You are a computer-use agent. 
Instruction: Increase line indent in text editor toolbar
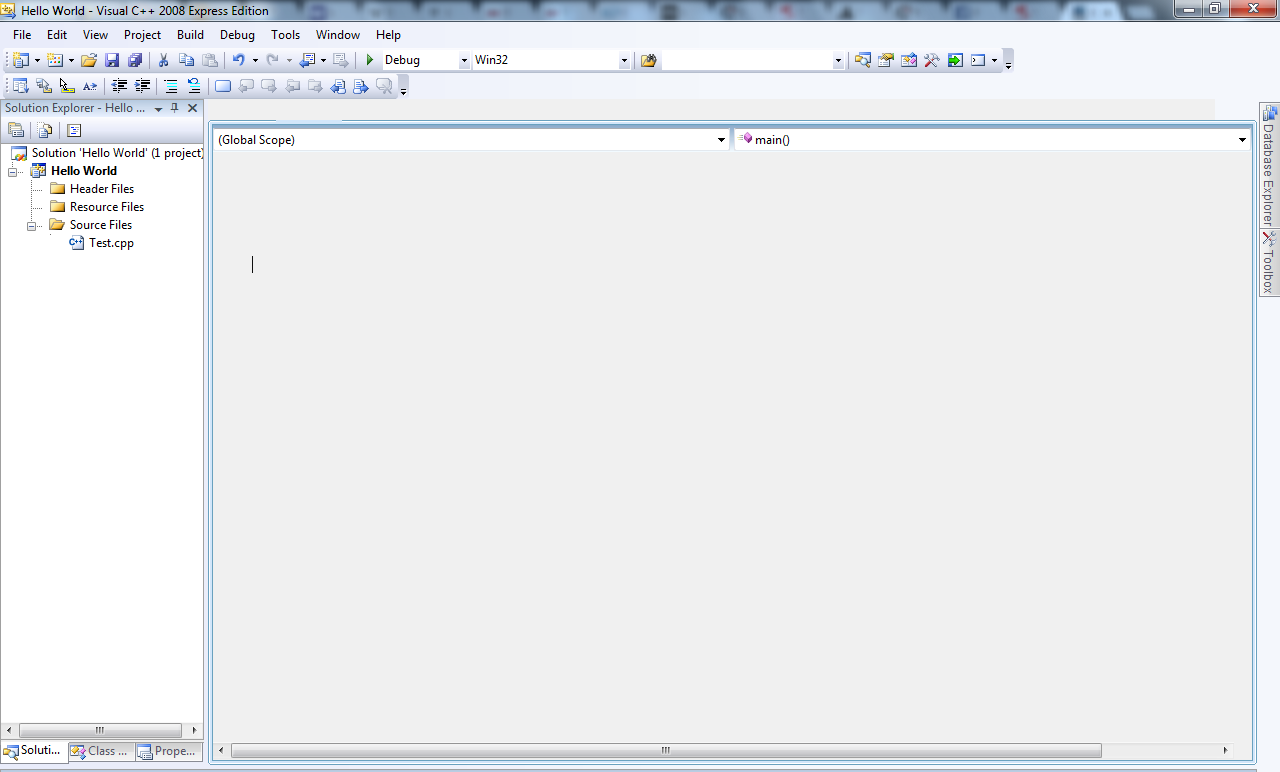[143, 86]
